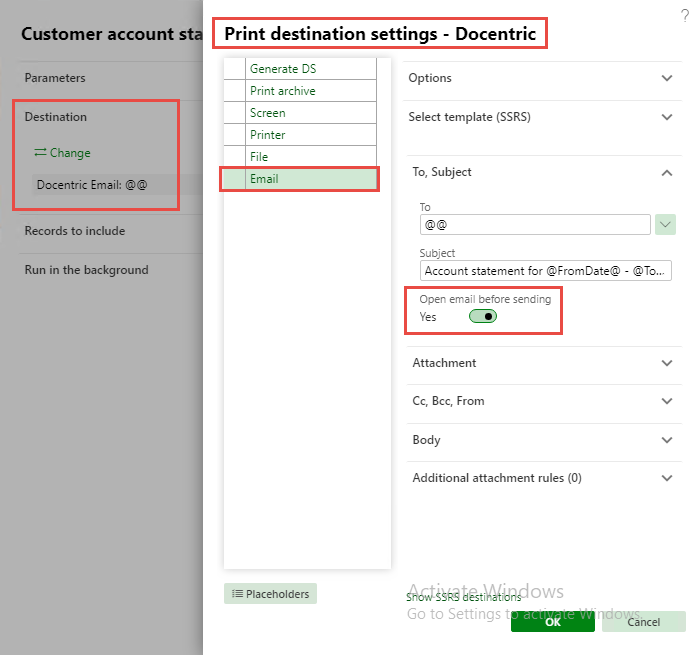Click the Change destination arrows icon
Screen dimensions: 700x655
point(41,153)
